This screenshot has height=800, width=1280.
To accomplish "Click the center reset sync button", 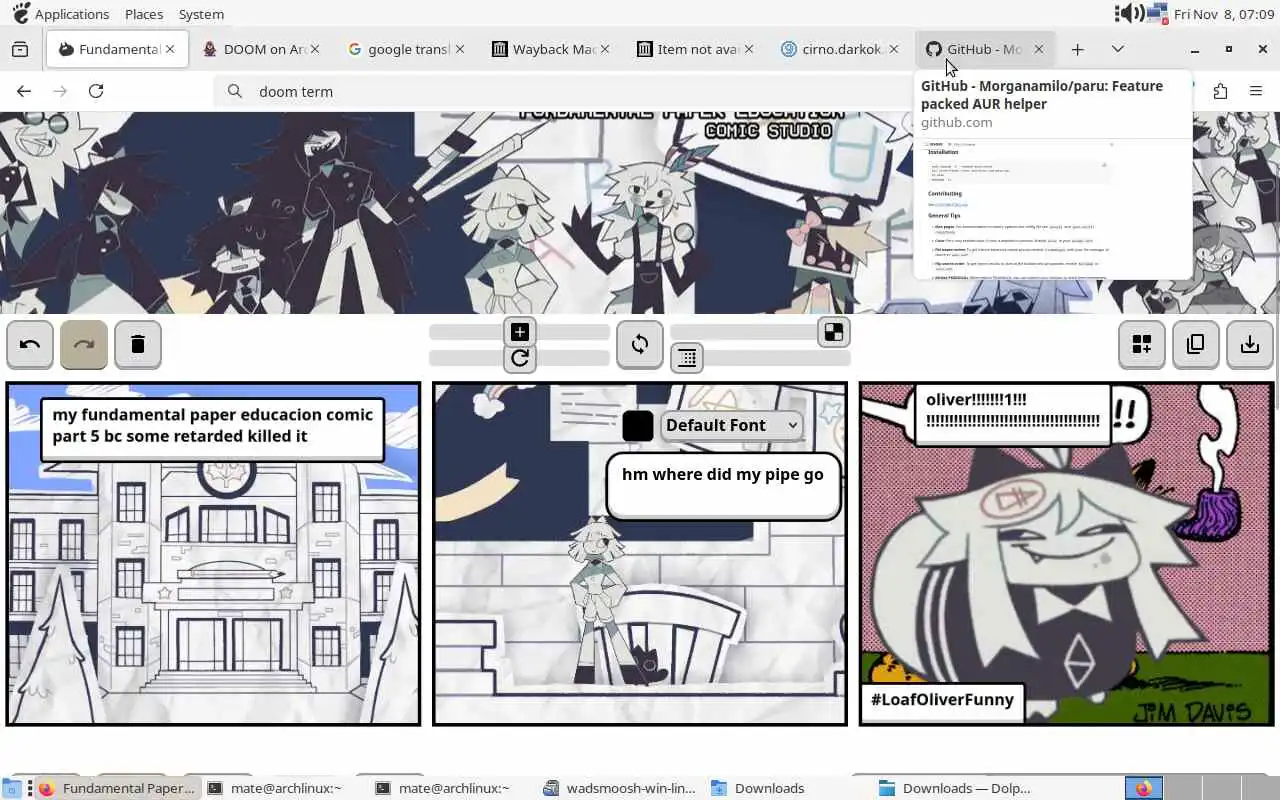I will click(x=640, y=344).
